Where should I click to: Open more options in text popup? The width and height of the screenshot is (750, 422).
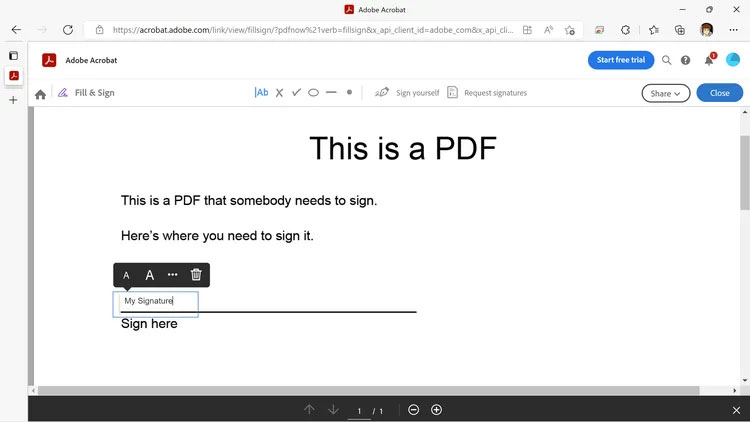click(173, 275)
